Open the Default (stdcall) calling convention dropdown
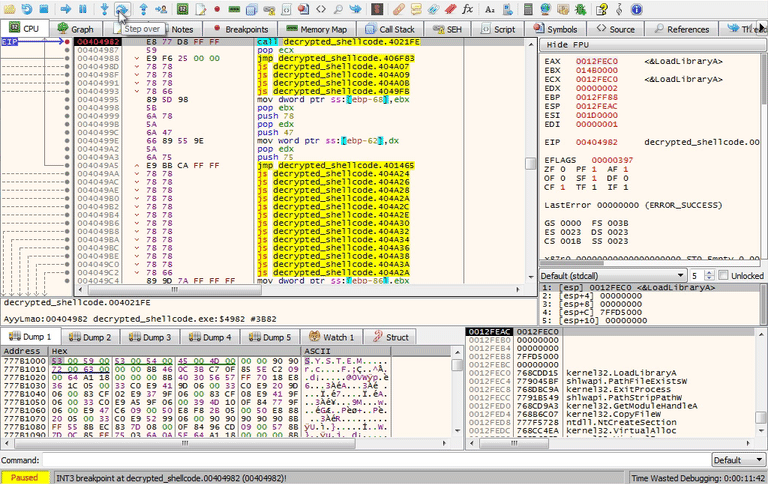 pos(610,275)
